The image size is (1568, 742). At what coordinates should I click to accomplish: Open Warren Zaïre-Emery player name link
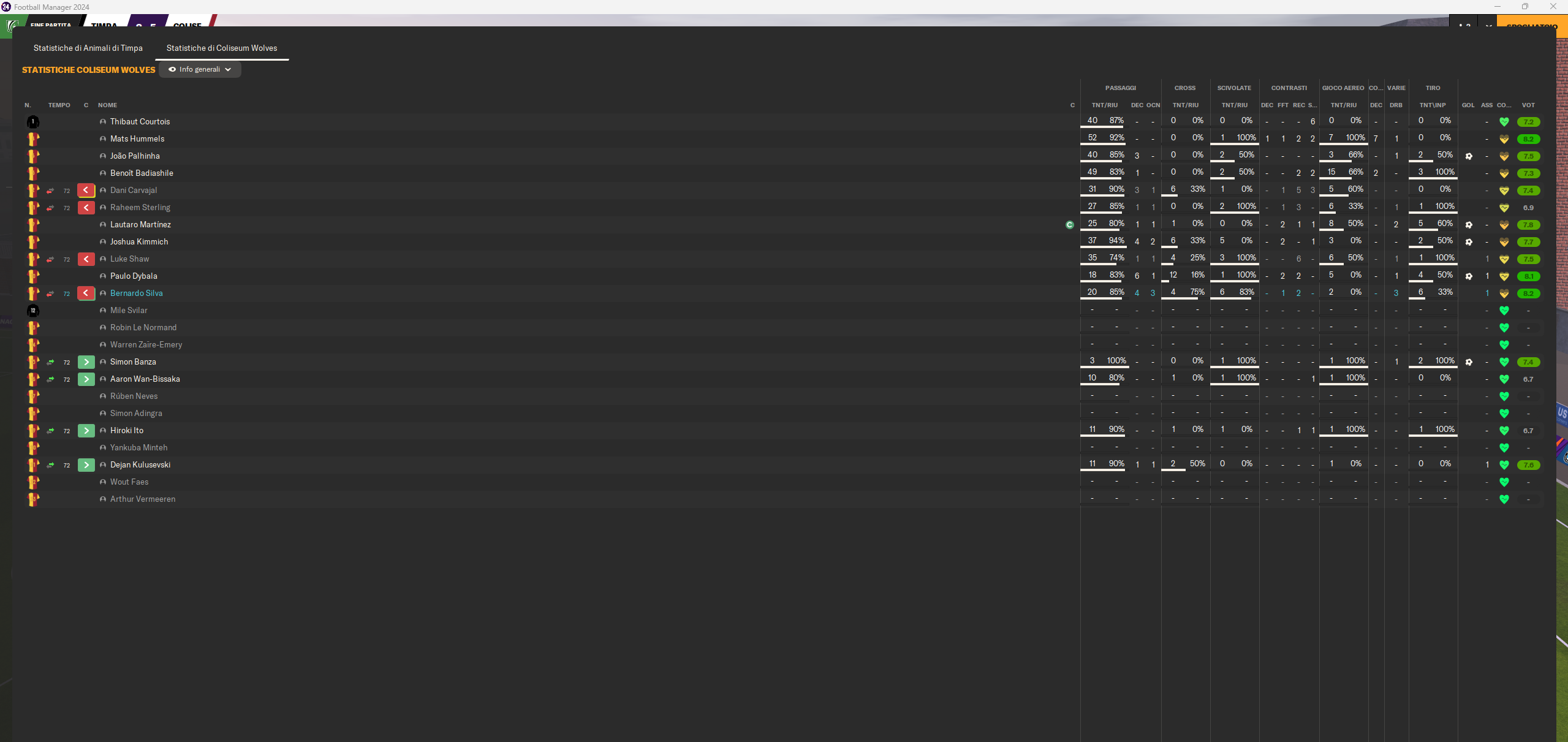[x=146, y=345]
